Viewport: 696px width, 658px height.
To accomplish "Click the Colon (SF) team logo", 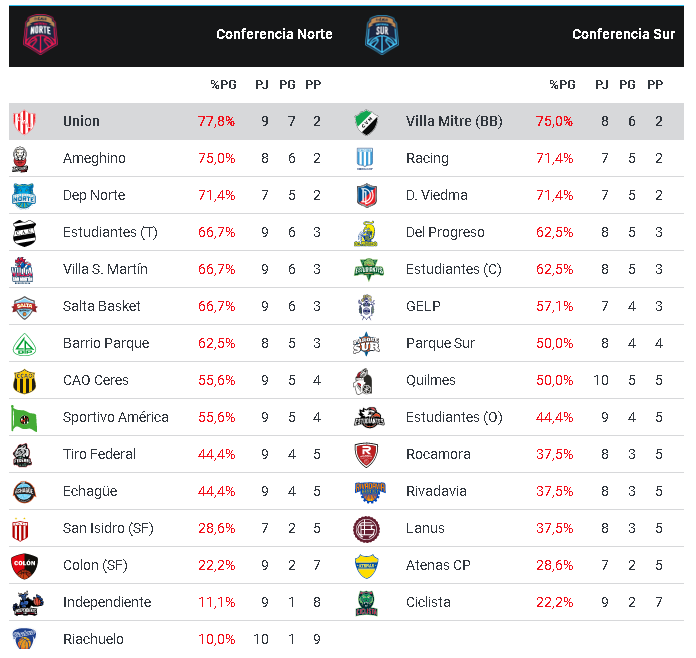I will [x=24, y=566].
